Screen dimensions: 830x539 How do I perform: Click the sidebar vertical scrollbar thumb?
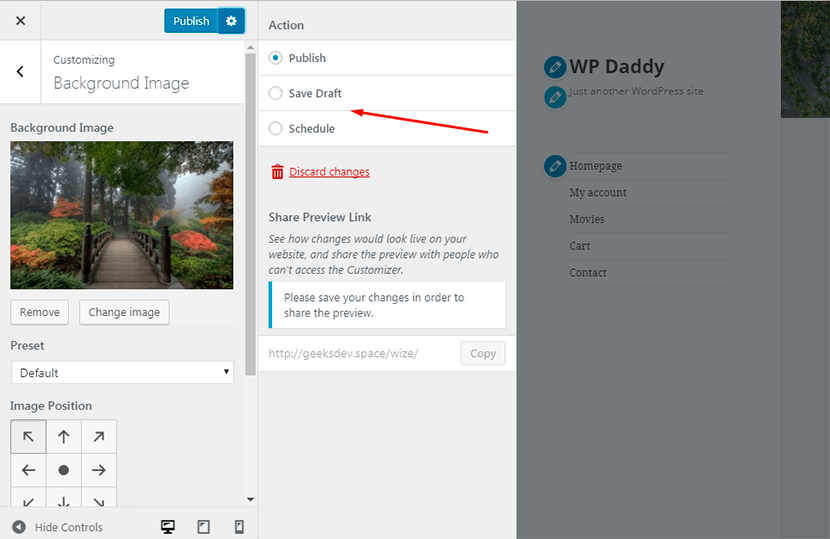(250, 214)
